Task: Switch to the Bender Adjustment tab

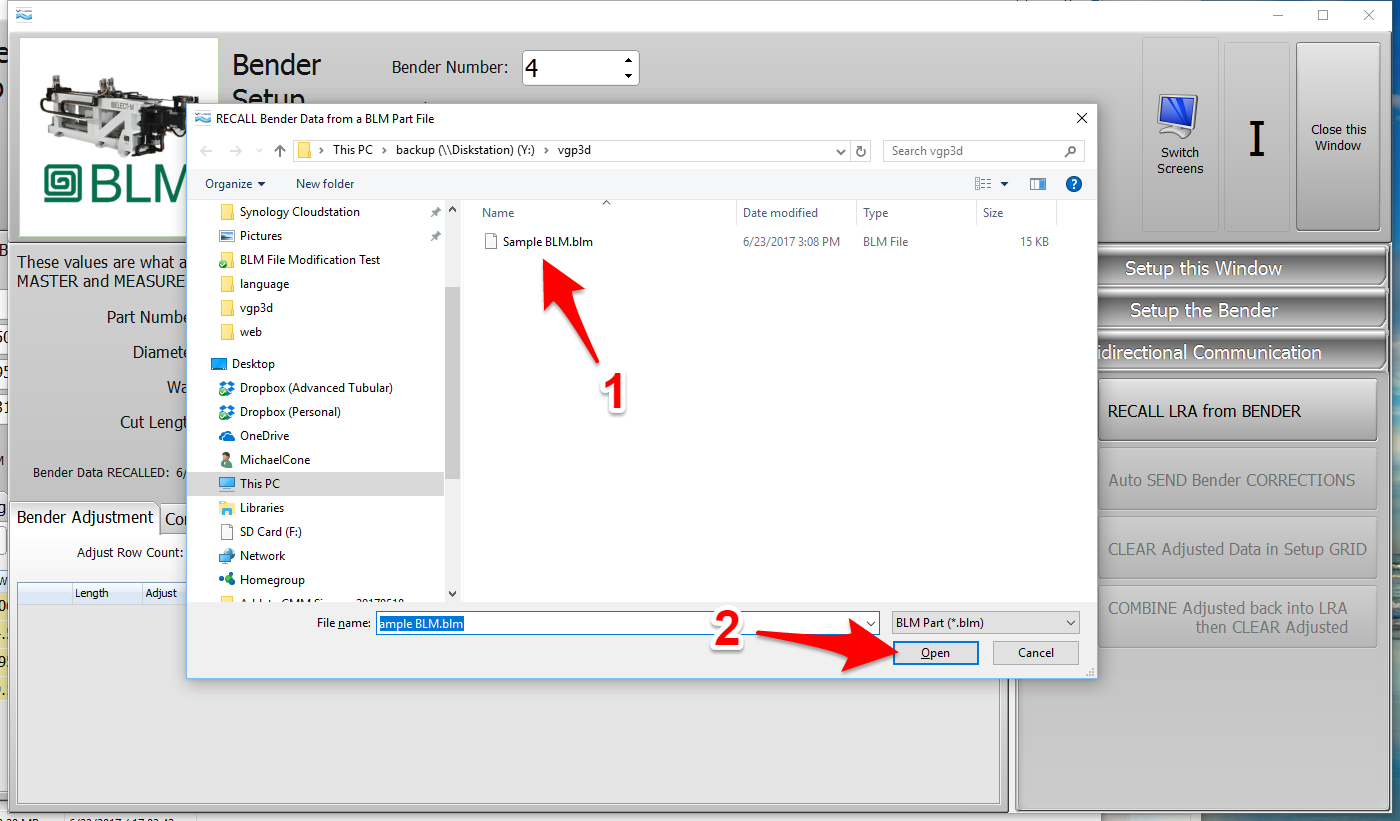Action: pos(85,518)
